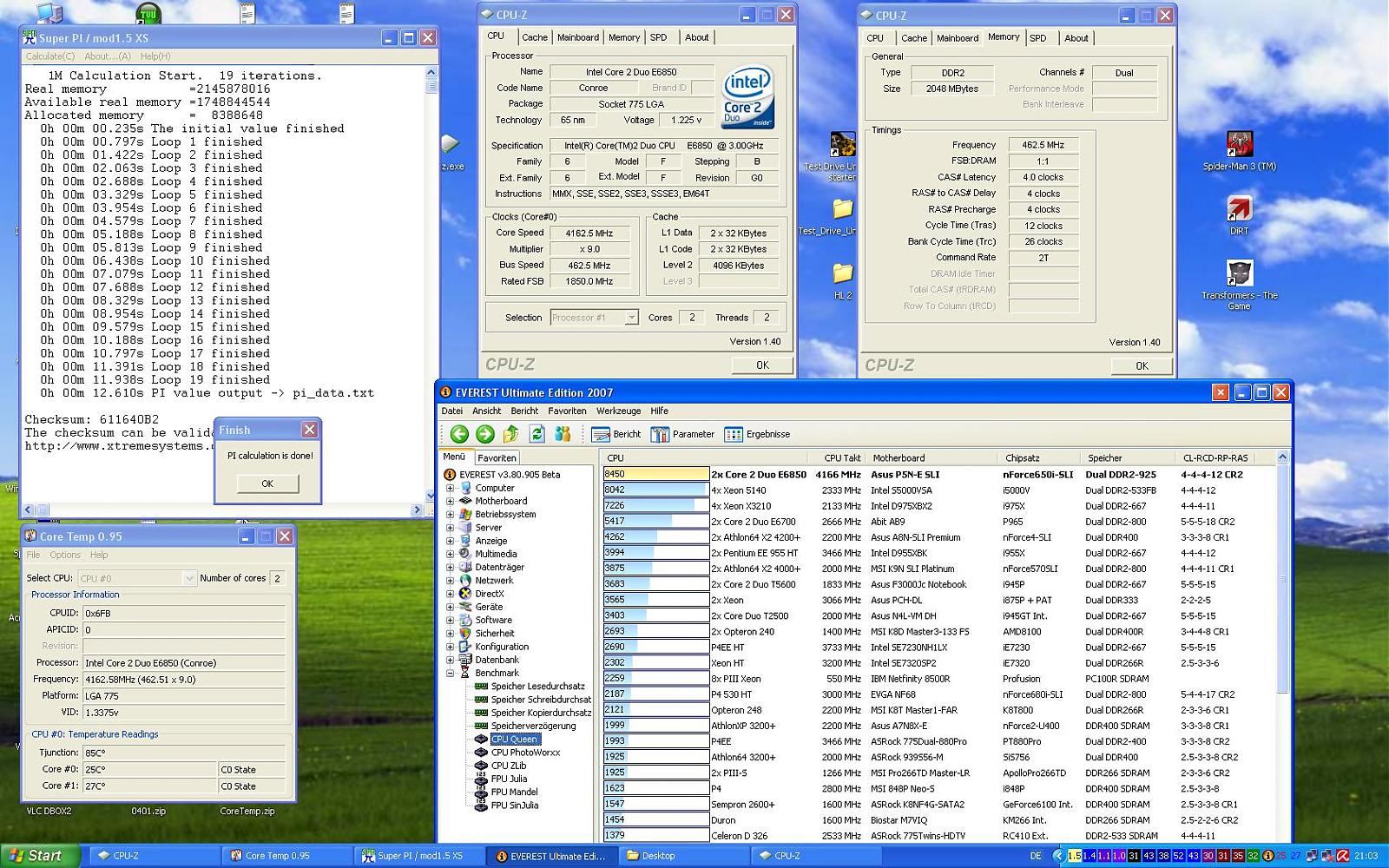Click OK in the right CPU-Z Memory window
Screen dimensions: 1389x868
(1142, 366)
